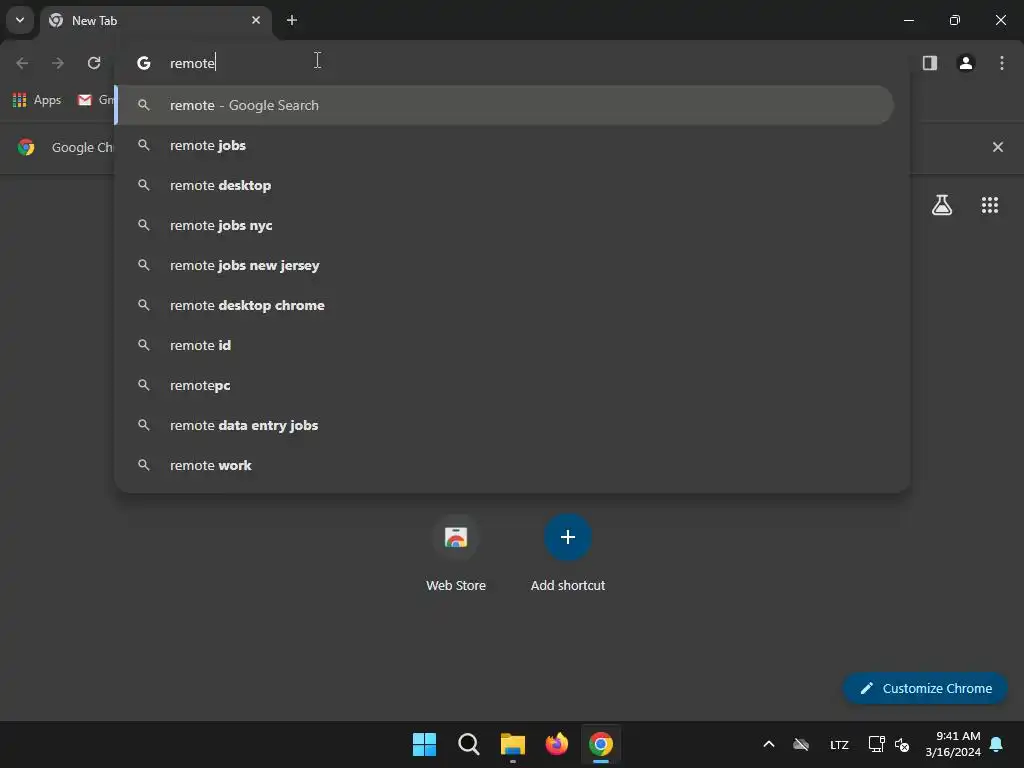Screen dimensions: 1024x768
Task: Click the Chrome taskbar icon
Action: coord(601,744)
